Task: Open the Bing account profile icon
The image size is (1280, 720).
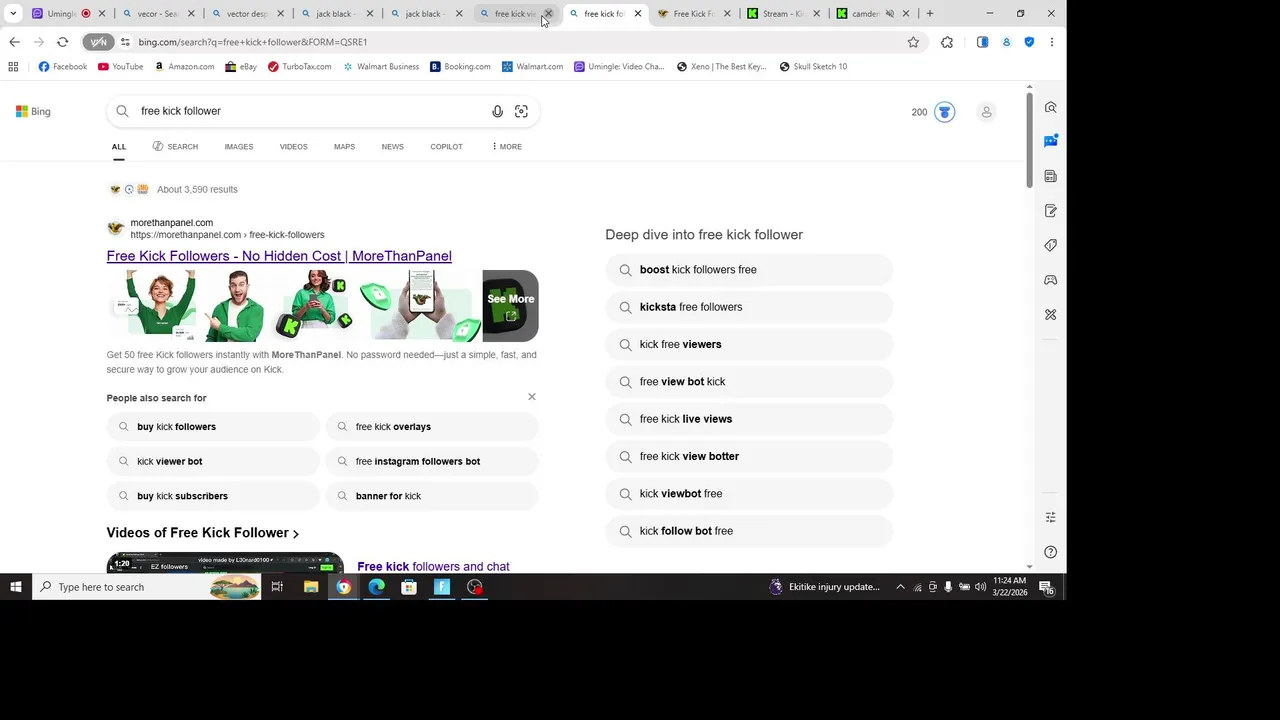Action: click(986, 112)
